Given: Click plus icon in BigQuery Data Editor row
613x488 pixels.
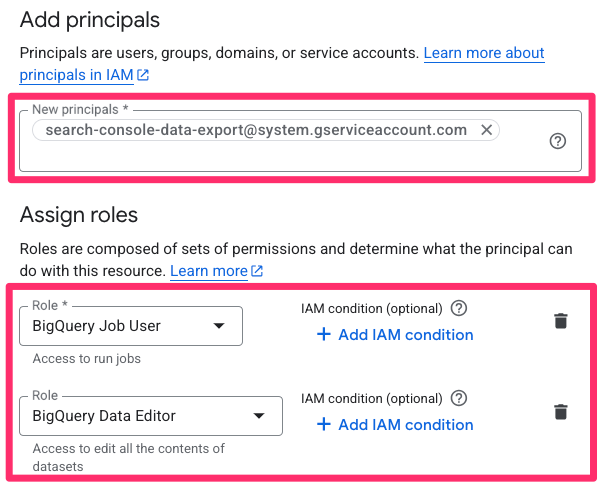Looking at the screenshot, I should [323, 425].
